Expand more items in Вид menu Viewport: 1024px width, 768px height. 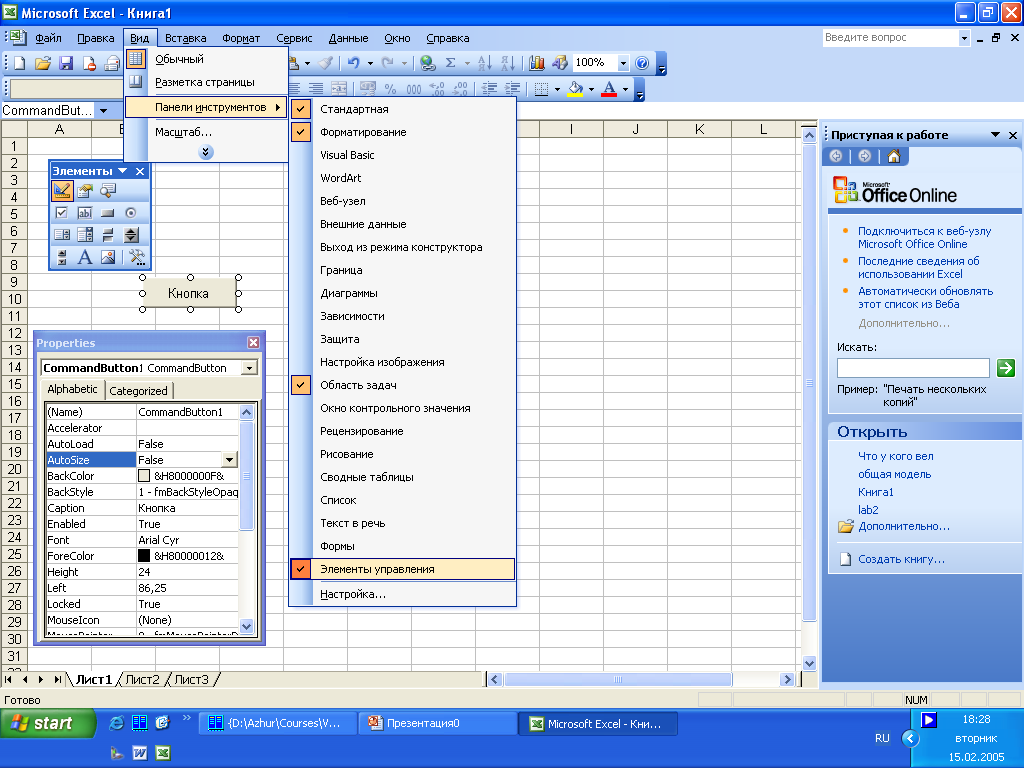206,152
